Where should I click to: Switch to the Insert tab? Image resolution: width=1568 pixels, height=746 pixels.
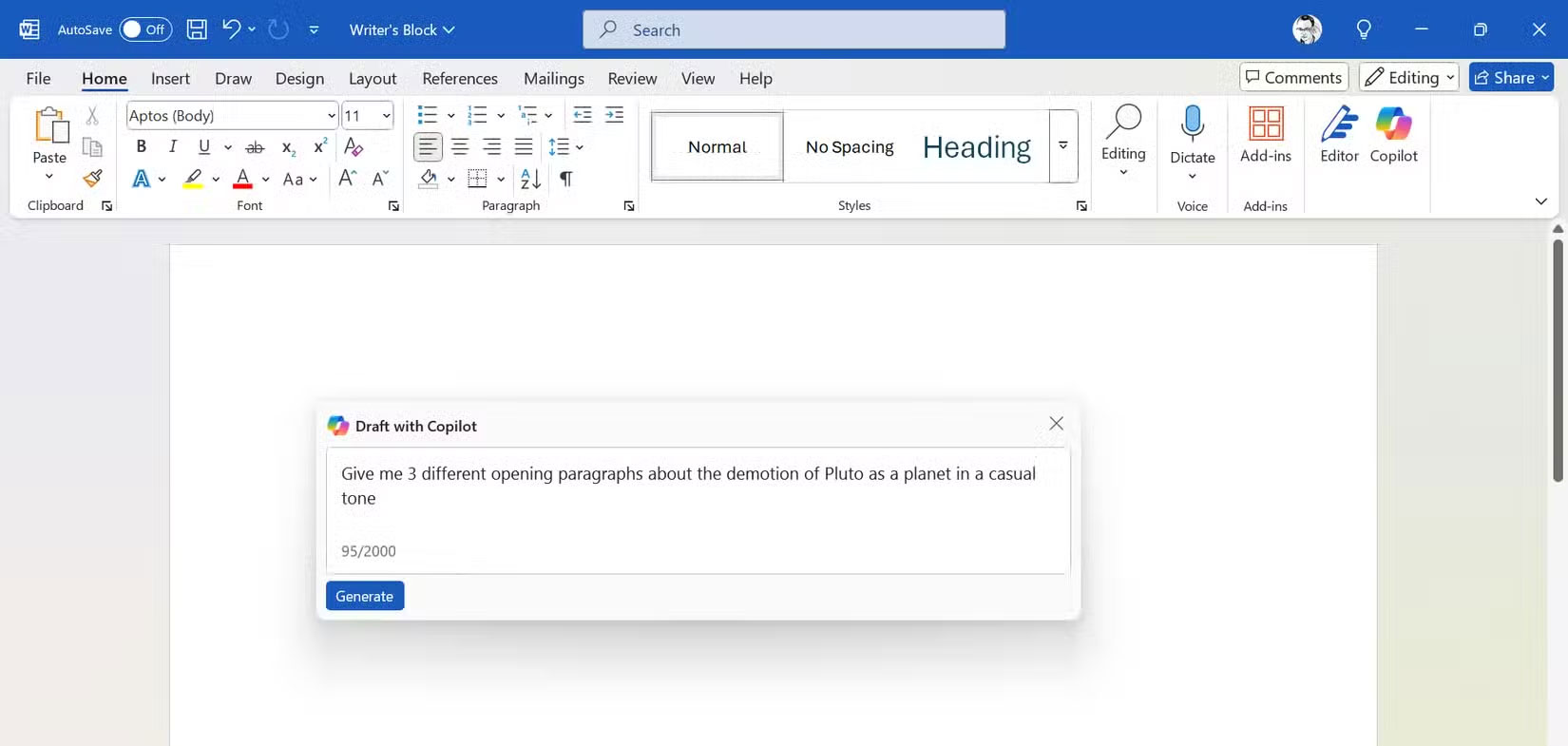click(x=170, y=79)
